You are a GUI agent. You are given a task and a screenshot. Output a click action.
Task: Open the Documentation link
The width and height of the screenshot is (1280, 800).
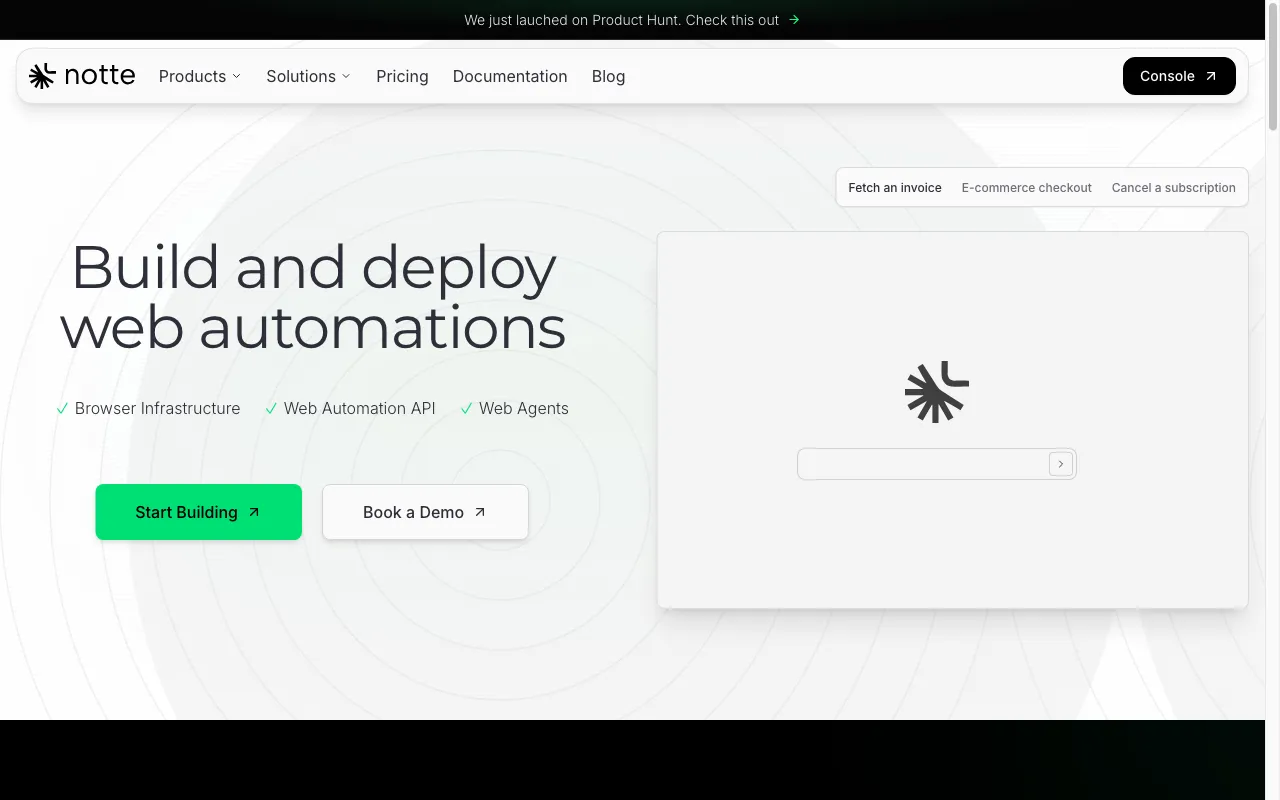pos(510,76)
